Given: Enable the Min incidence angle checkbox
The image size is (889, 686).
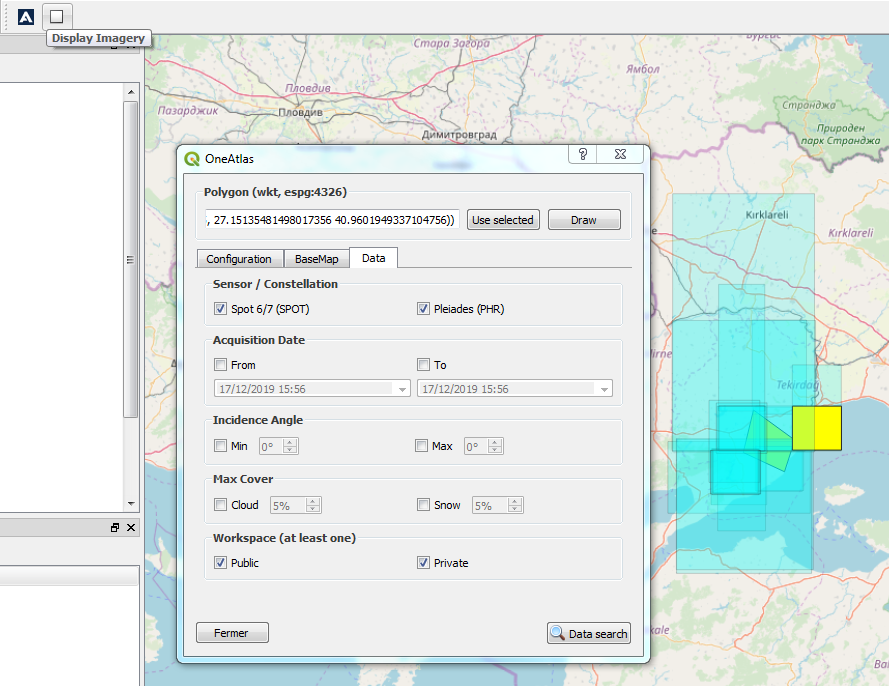Looking at the screenshot, I should 221,446.
